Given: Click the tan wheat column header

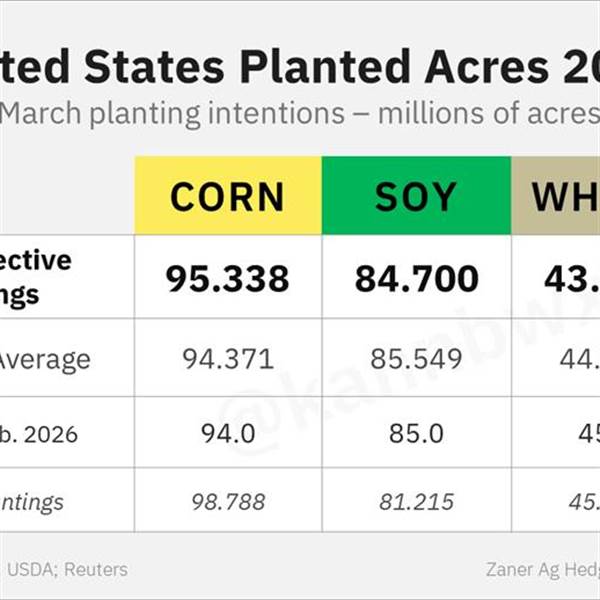Looking at the screenshot, I should click(x=562, y=196).
